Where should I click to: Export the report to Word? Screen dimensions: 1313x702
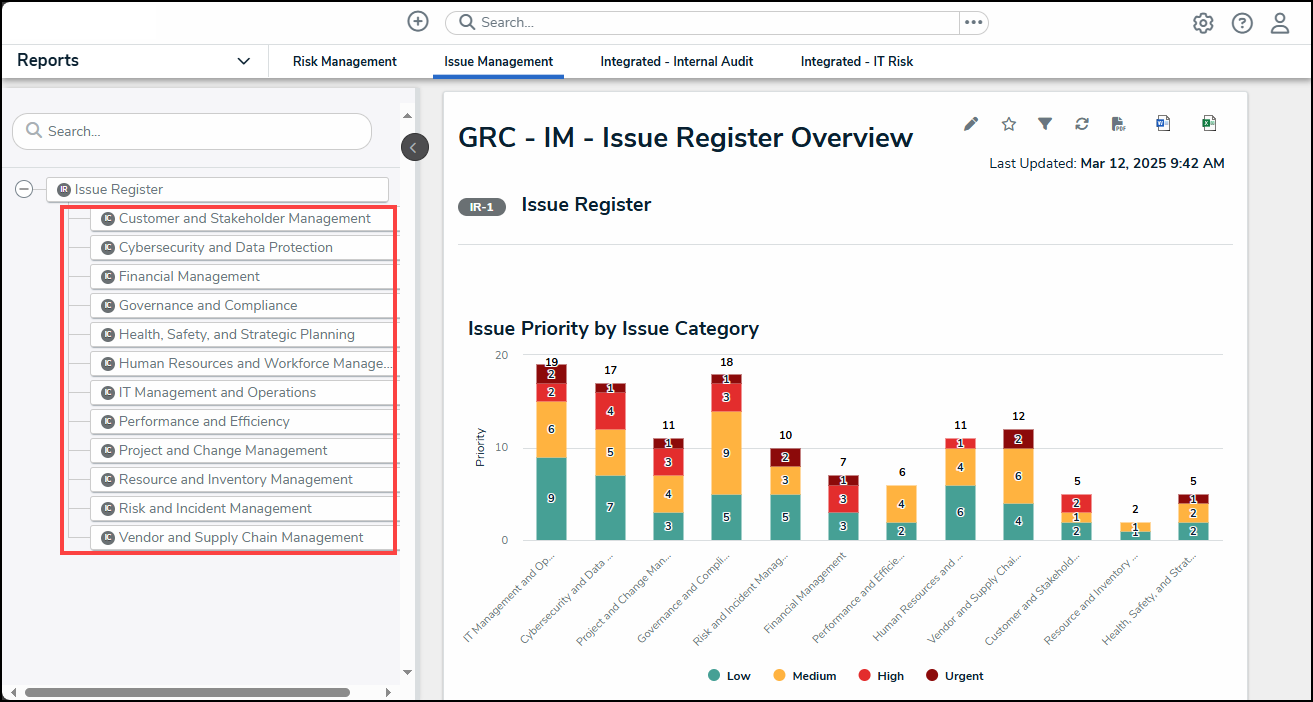1162,124
